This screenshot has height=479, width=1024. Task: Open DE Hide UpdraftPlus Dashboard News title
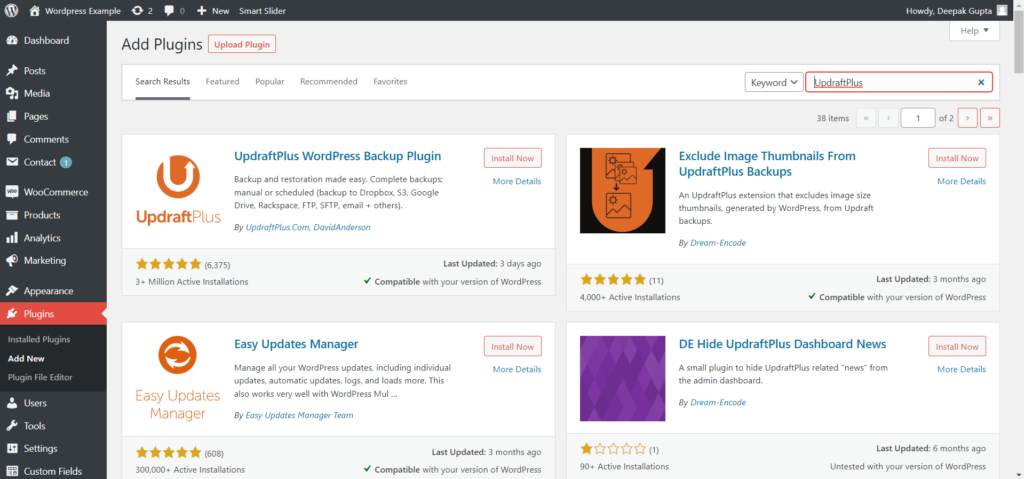click(x=782, y=344)
